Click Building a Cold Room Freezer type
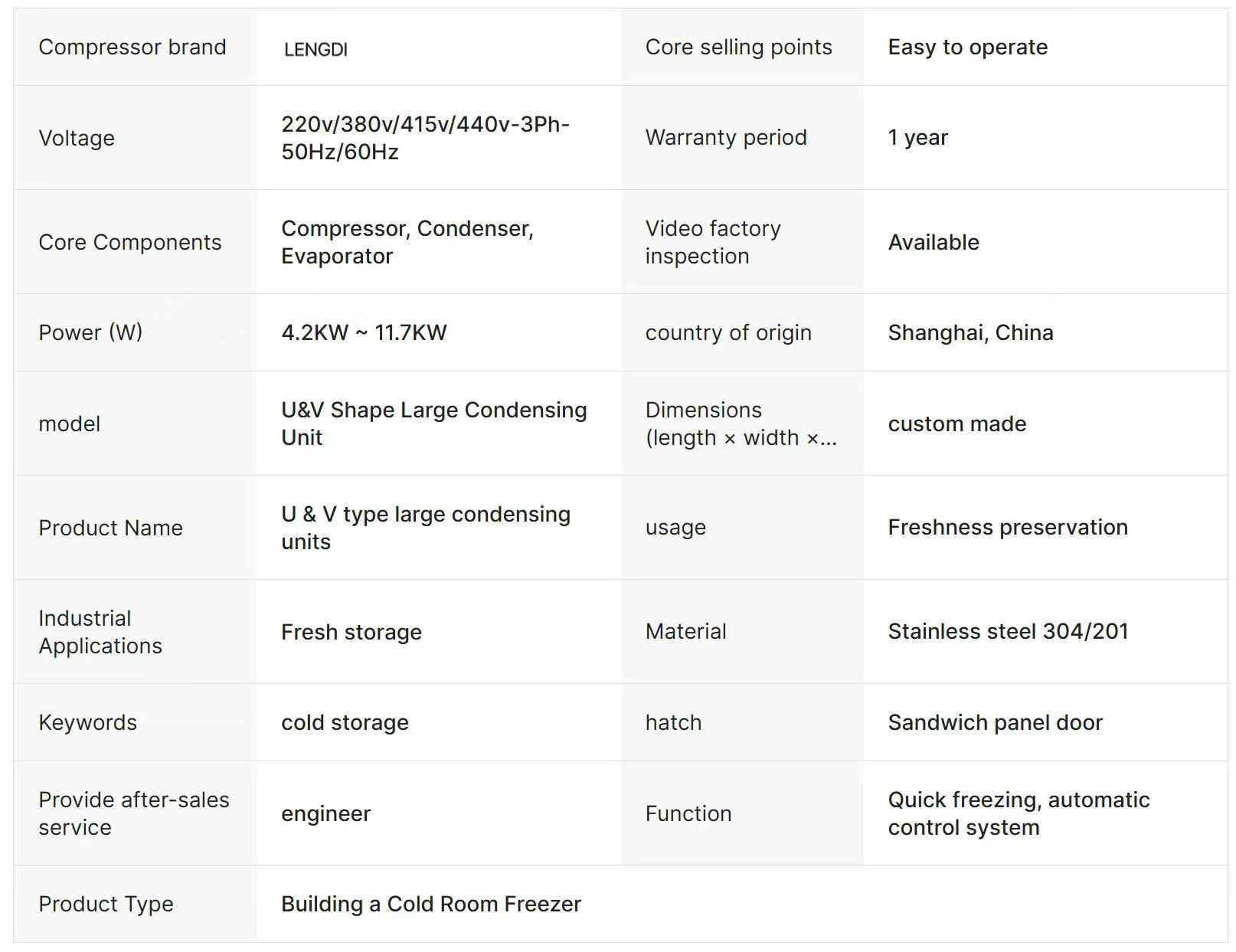Viewport: 1236px width, 952px height. coord(431,904)
